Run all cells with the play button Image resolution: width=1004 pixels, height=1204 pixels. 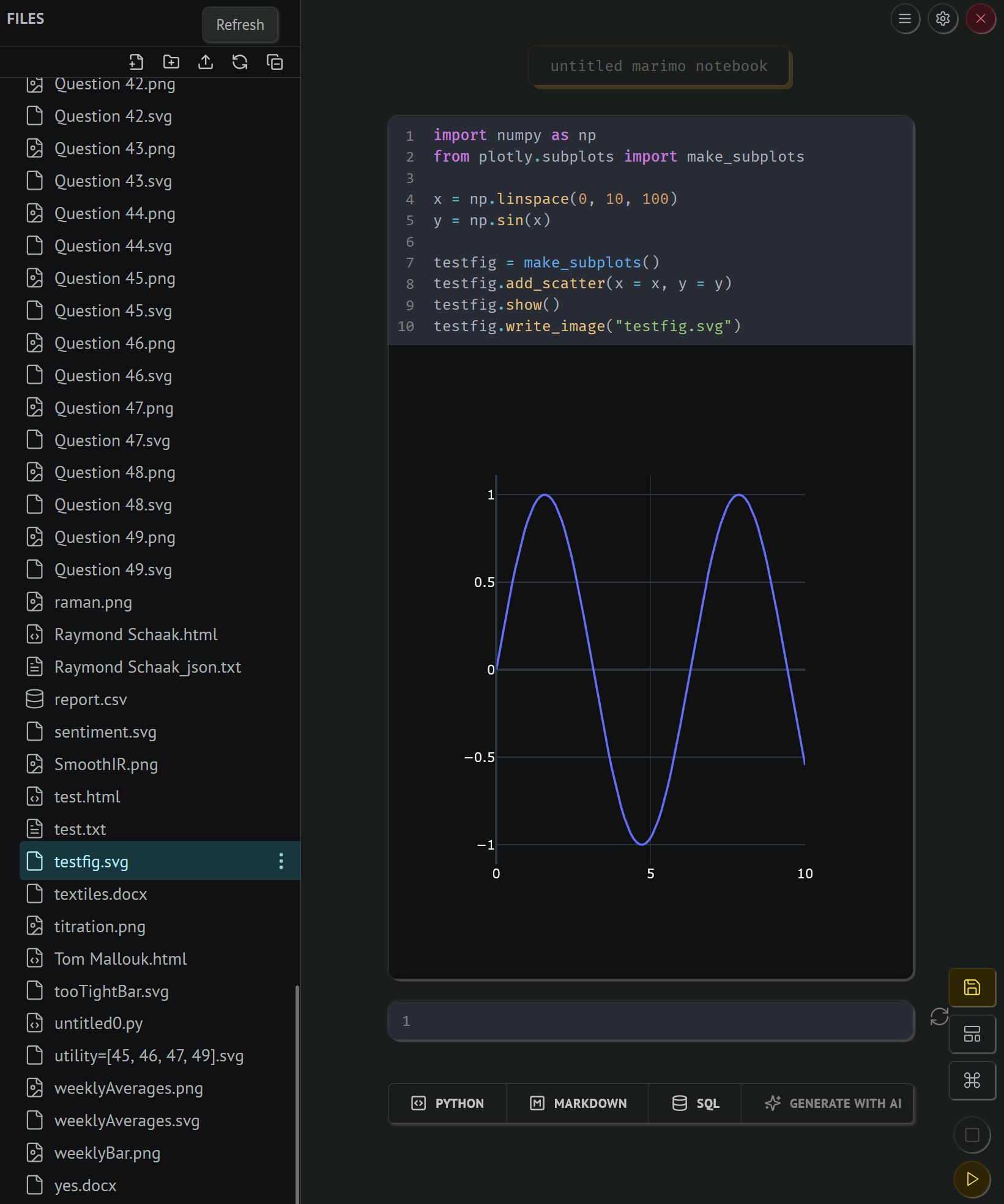coord(972,1179)
